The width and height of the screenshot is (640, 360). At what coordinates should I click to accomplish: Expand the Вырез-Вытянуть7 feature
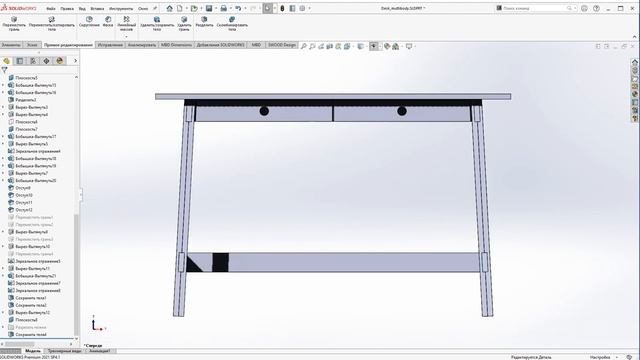point(3,173)
